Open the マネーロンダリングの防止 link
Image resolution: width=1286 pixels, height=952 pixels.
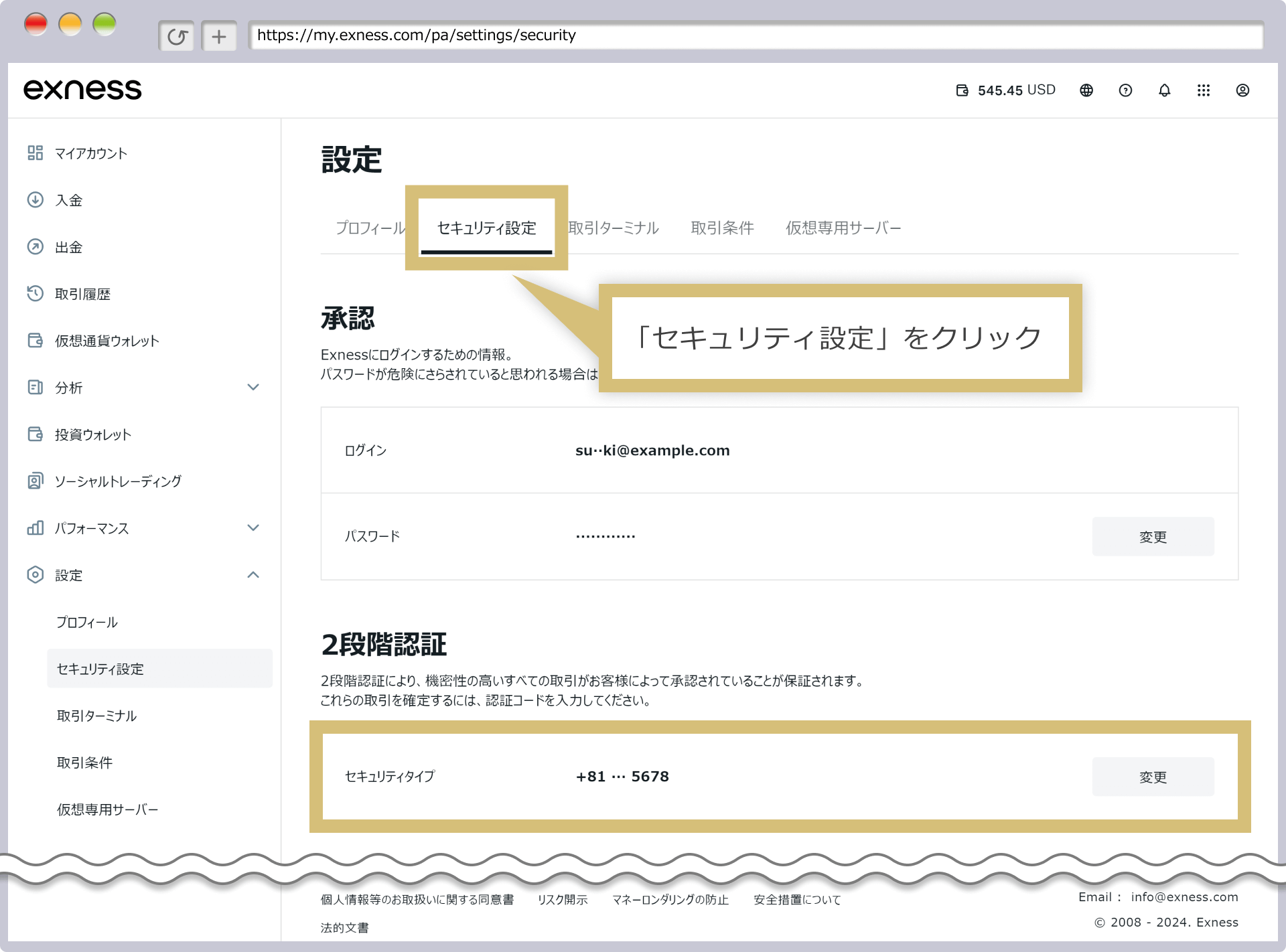pyautogui.click(x=670, y=900)
